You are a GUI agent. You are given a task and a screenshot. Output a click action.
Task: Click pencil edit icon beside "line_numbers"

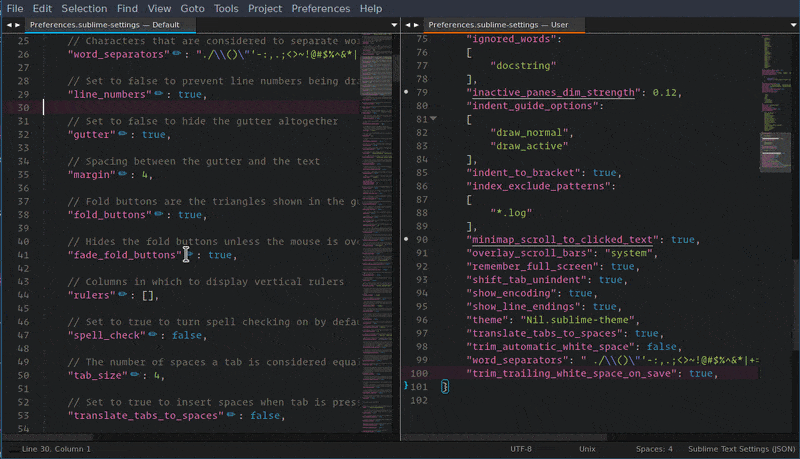pyautogui.click(x=159, y=94)
